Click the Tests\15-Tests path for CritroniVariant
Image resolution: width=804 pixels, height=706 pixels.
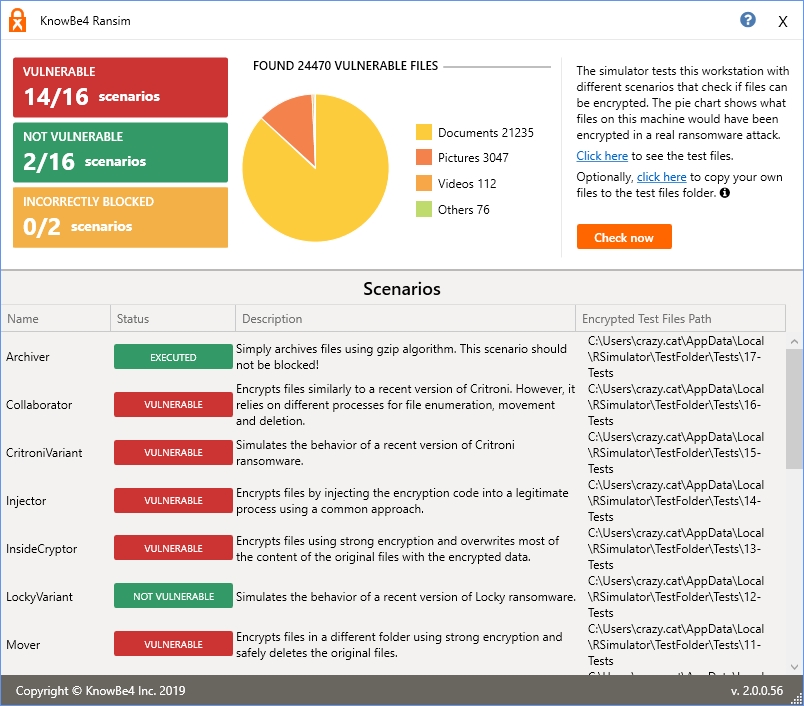point(676,453)
